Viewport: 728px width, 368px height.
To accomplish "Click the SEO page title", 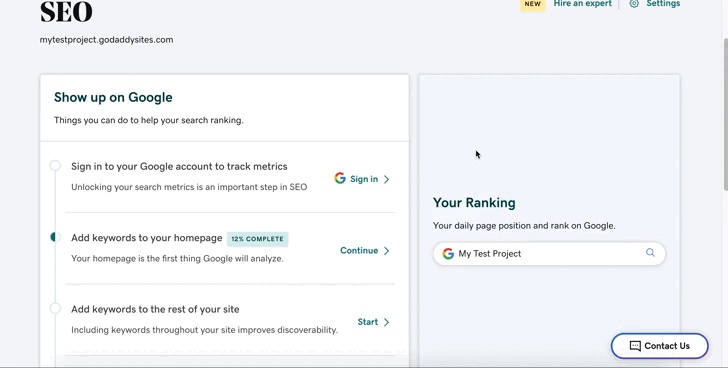I will click(66, 12).
